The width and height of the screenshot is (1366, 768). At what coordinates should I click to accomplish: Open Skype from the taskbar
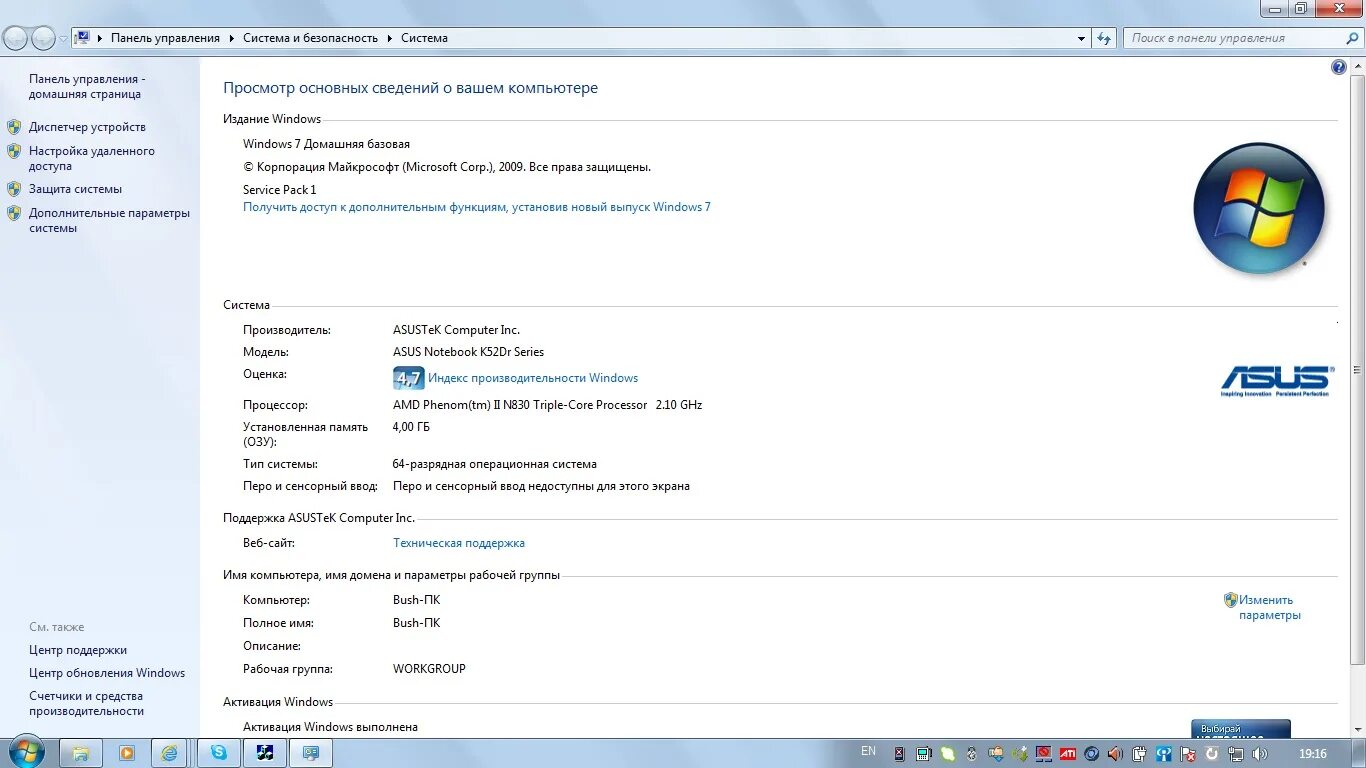point(218,753)
